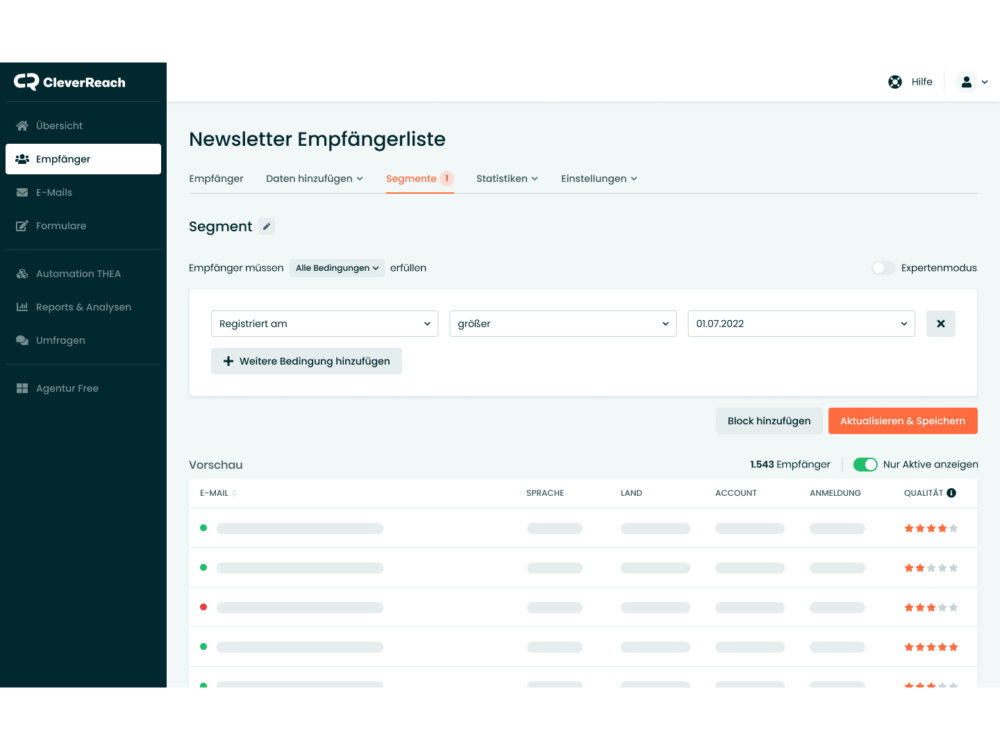Open the Alle Bedingungen dropdown
The width and height of the screenshot is (1000, 750).
pos(337,268)
